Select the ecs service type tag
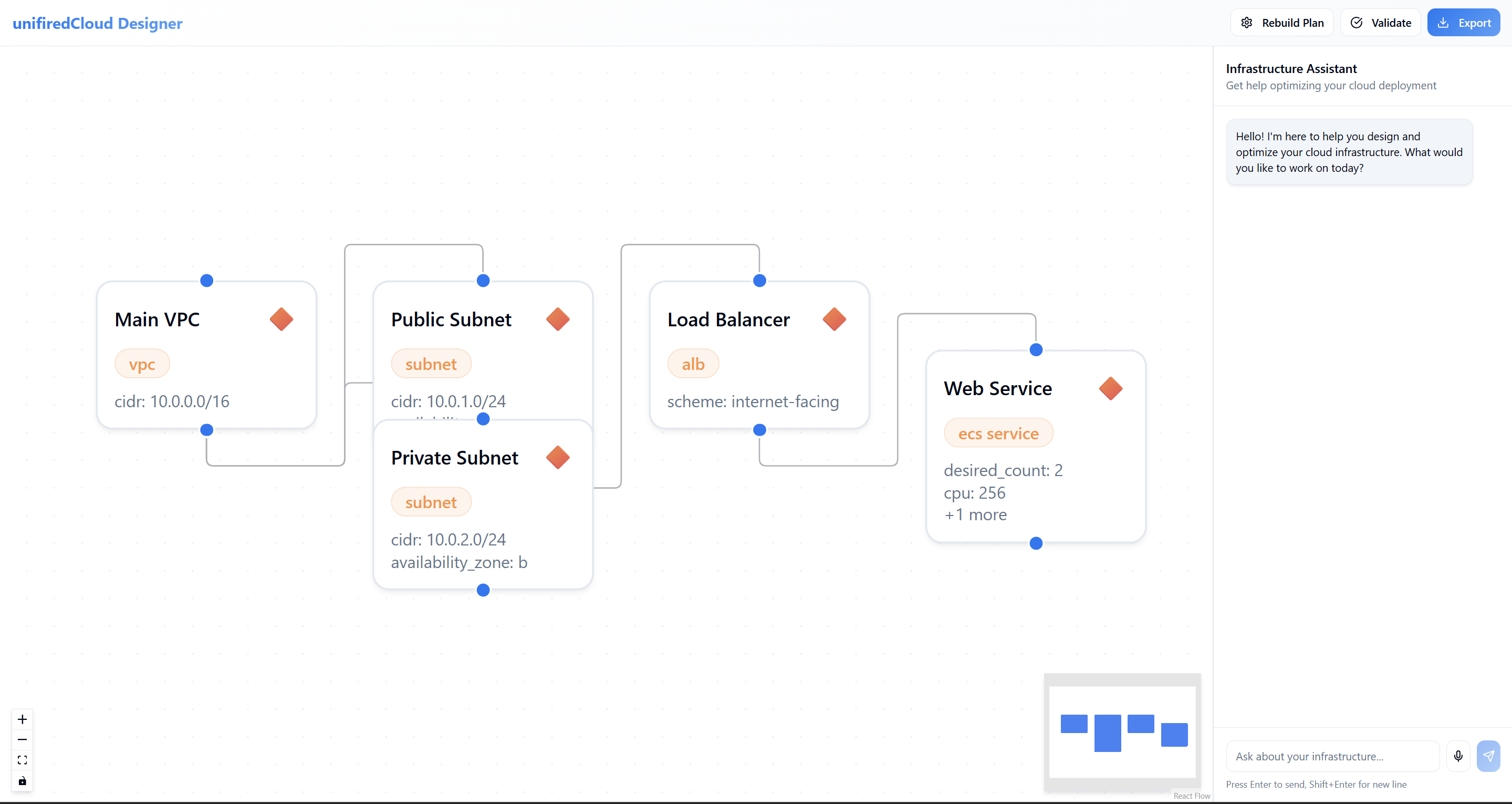Viewport: 1512px width, 804px height. click(x=998, y=434)
